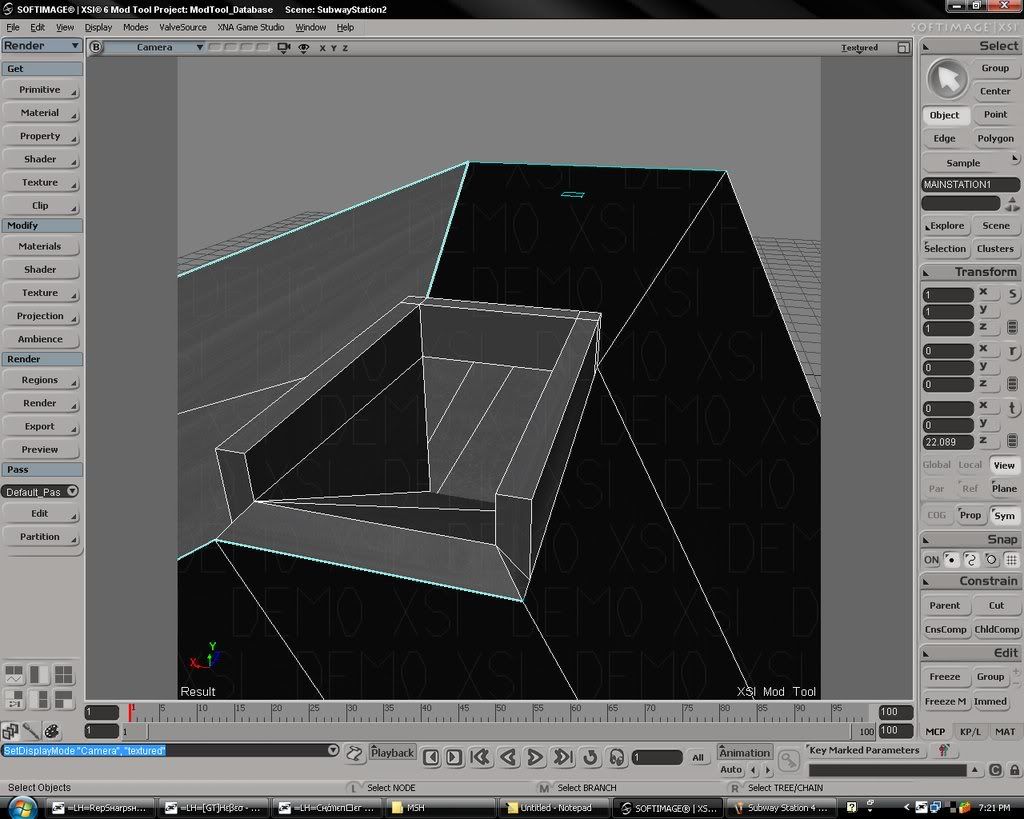This screenshot has width=1024, height=819.
Task: Switch to the MAT tab
Action: [1004, 731]
